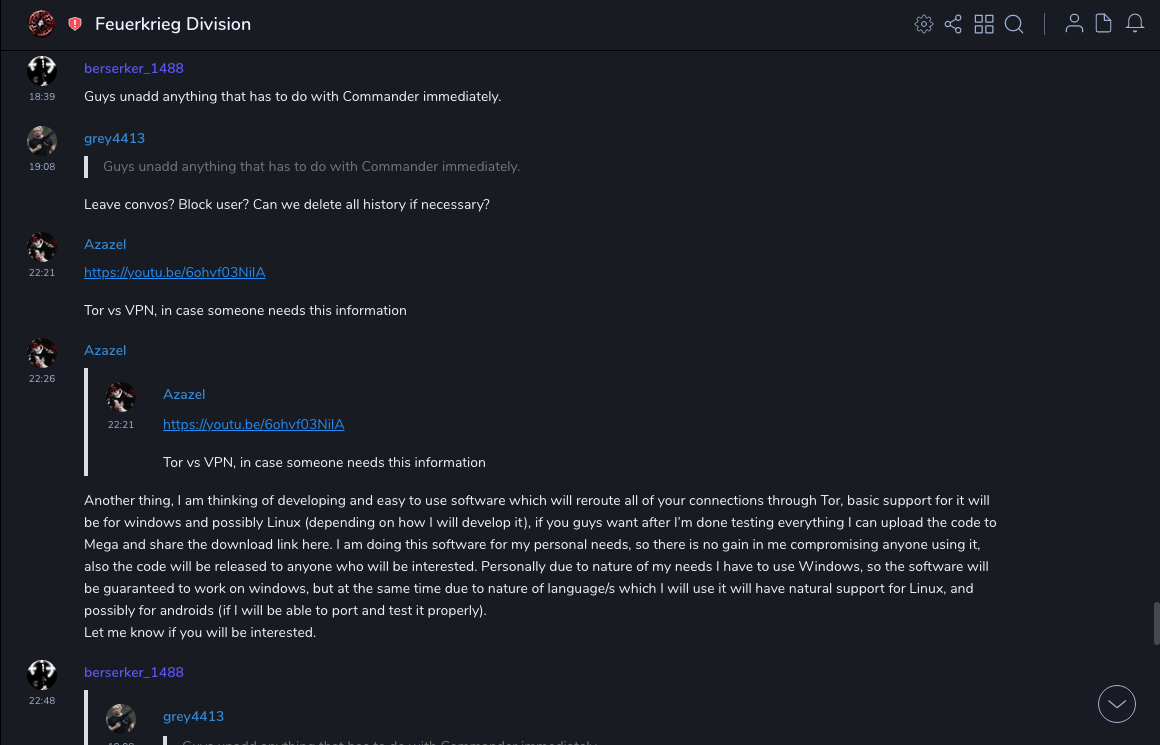Image resolution: width=1160 pixels, height=745 pixels.
Task: Jump to latest with the down-chevron button
Action: click(1117, 704)
